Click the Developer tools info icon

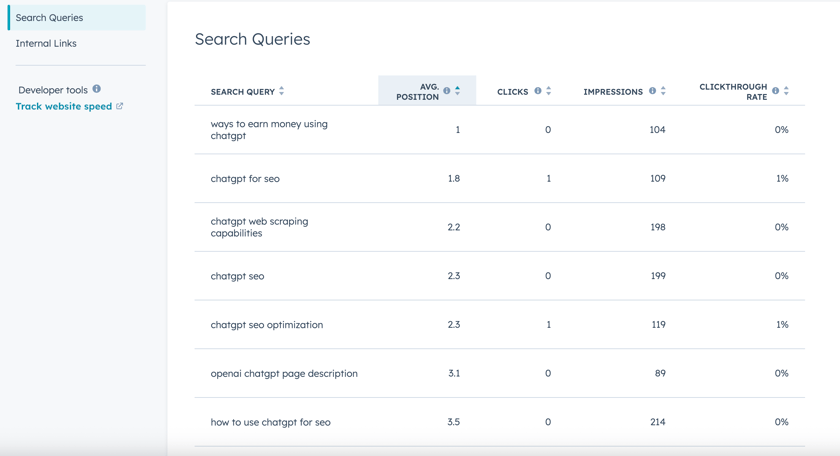[96, 89]
